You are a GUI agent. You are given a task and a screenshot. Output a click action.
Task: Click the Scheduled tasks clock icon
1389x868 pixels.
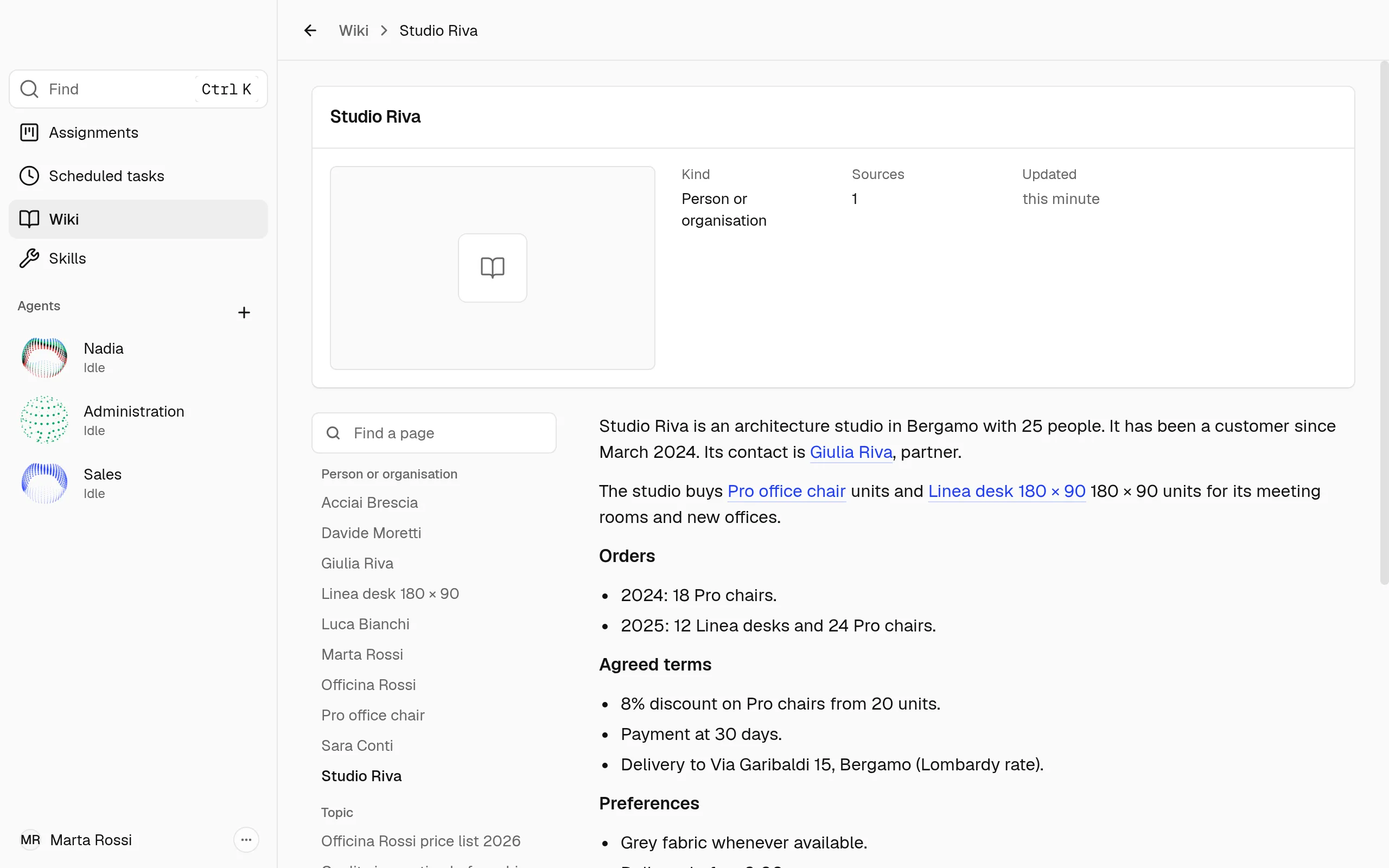[29, 176]
